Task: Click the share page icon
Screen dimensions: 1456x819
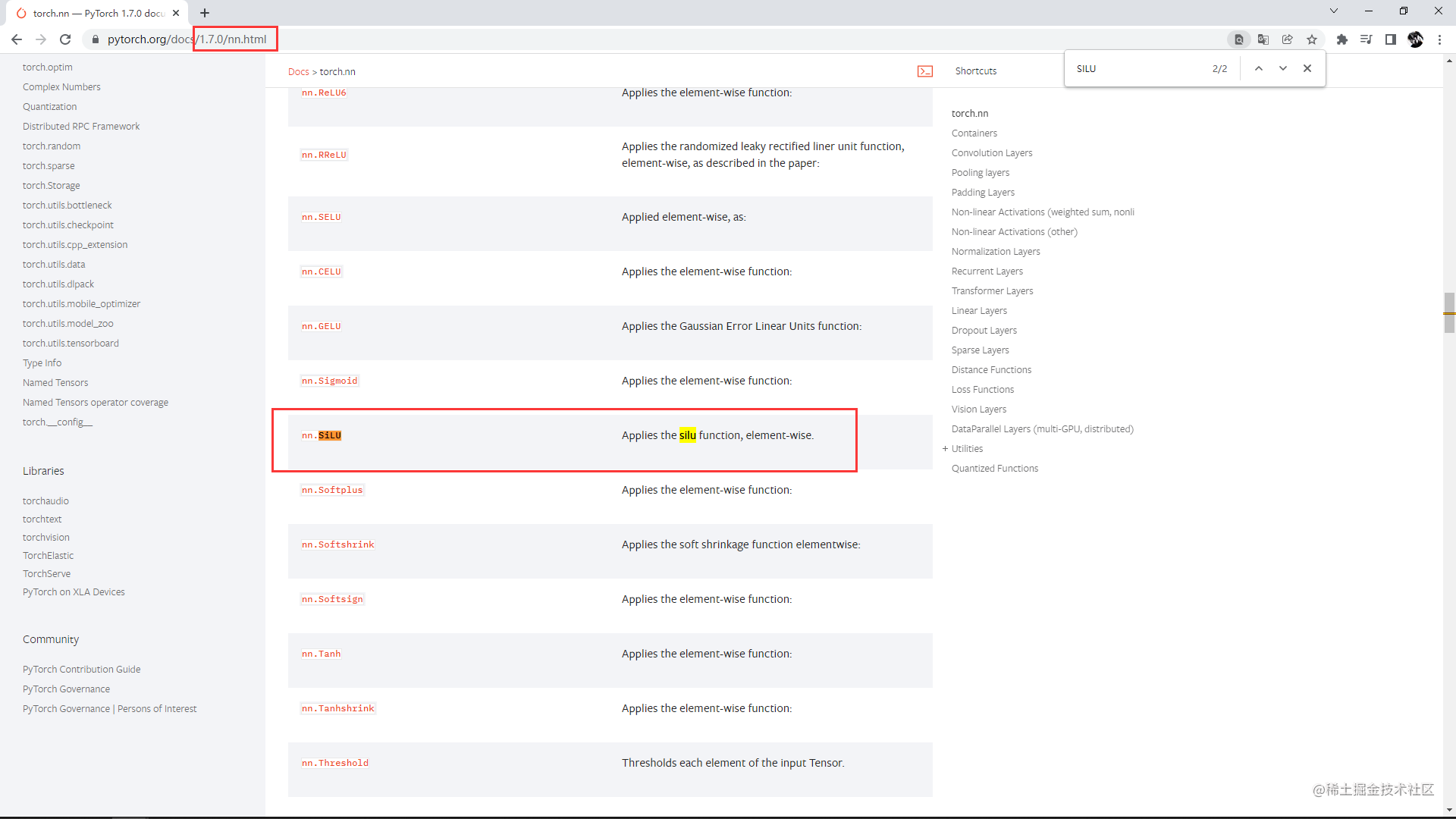Action: [x=1288, y=39]
